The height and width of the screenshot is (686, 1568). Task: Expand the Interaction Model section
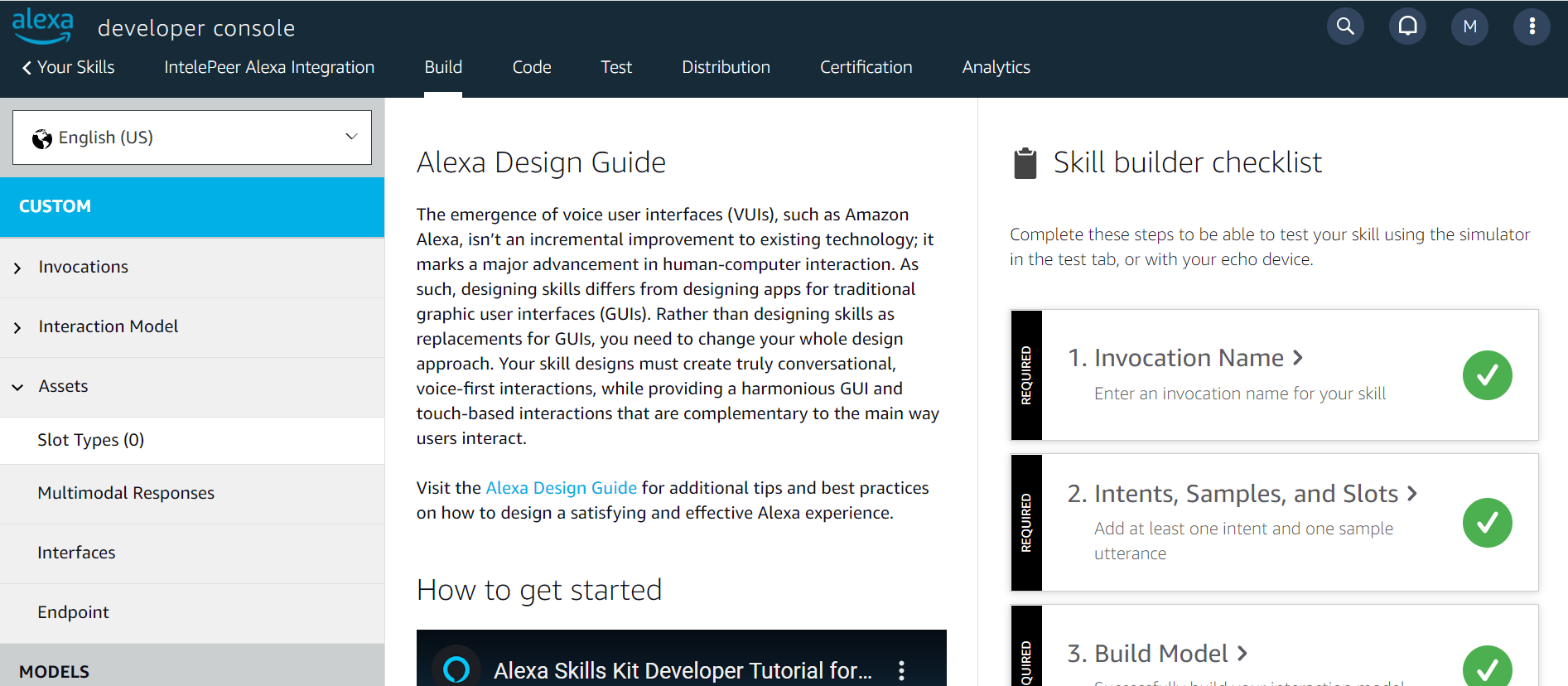(192, 327)
